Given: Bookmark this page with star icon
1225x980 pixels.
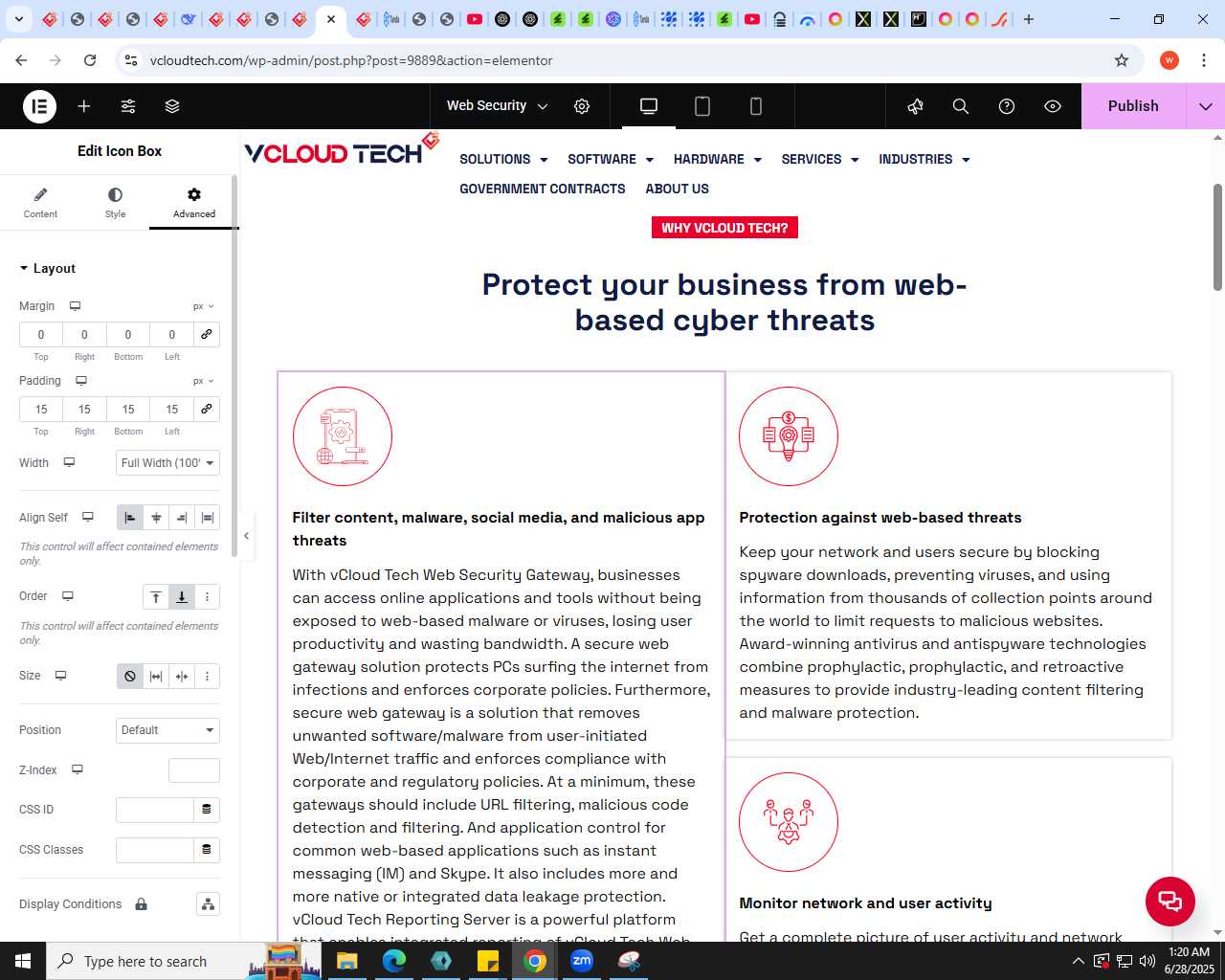Looking at the screenshot, I should click(x=1122, y=60).
